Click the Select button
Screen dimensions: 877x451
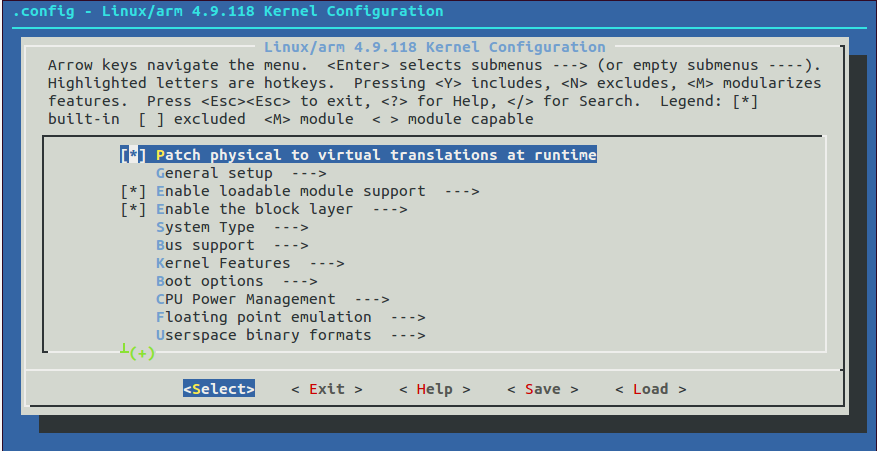[x=219, y=389]
